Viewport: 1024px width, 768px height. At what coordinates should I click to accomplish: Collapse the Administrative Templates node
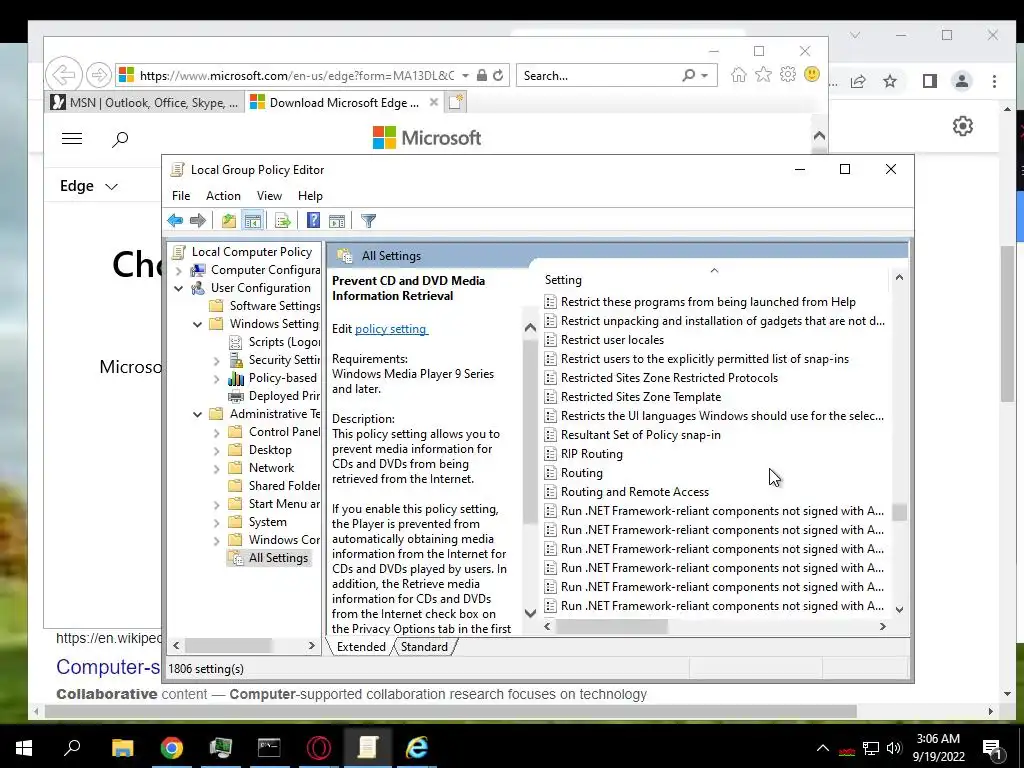pyautogui.click(x=197, y=414)
